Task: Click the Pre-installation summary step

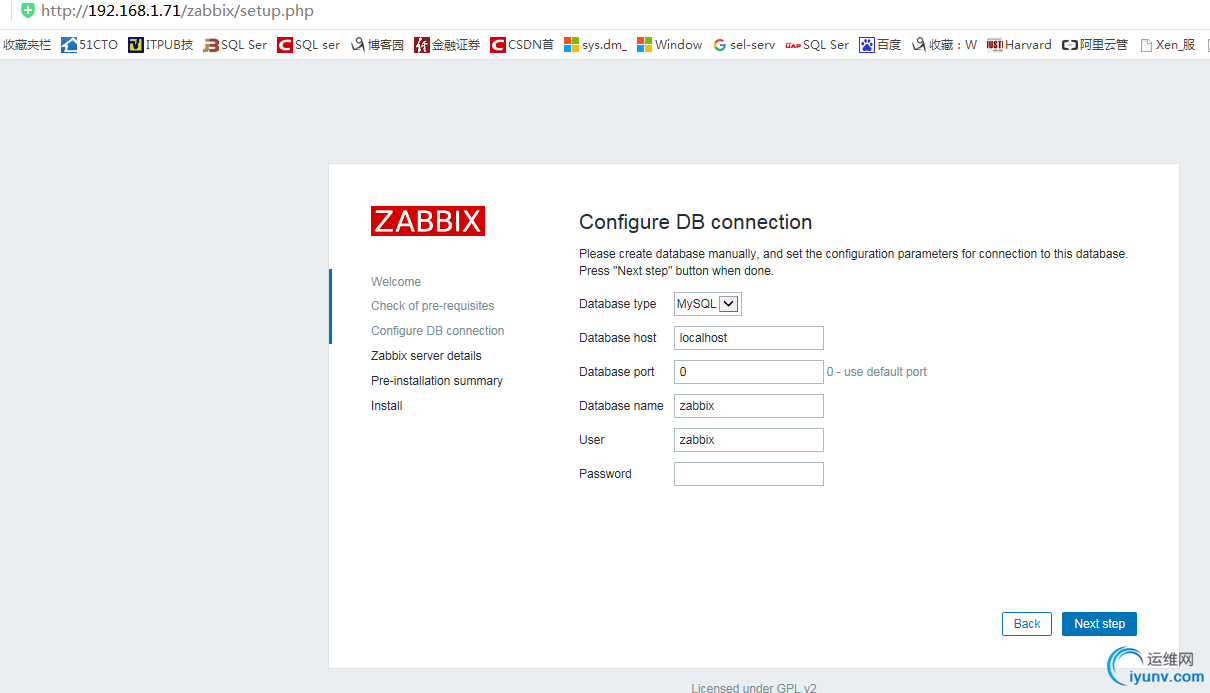Action: [437, 381]
